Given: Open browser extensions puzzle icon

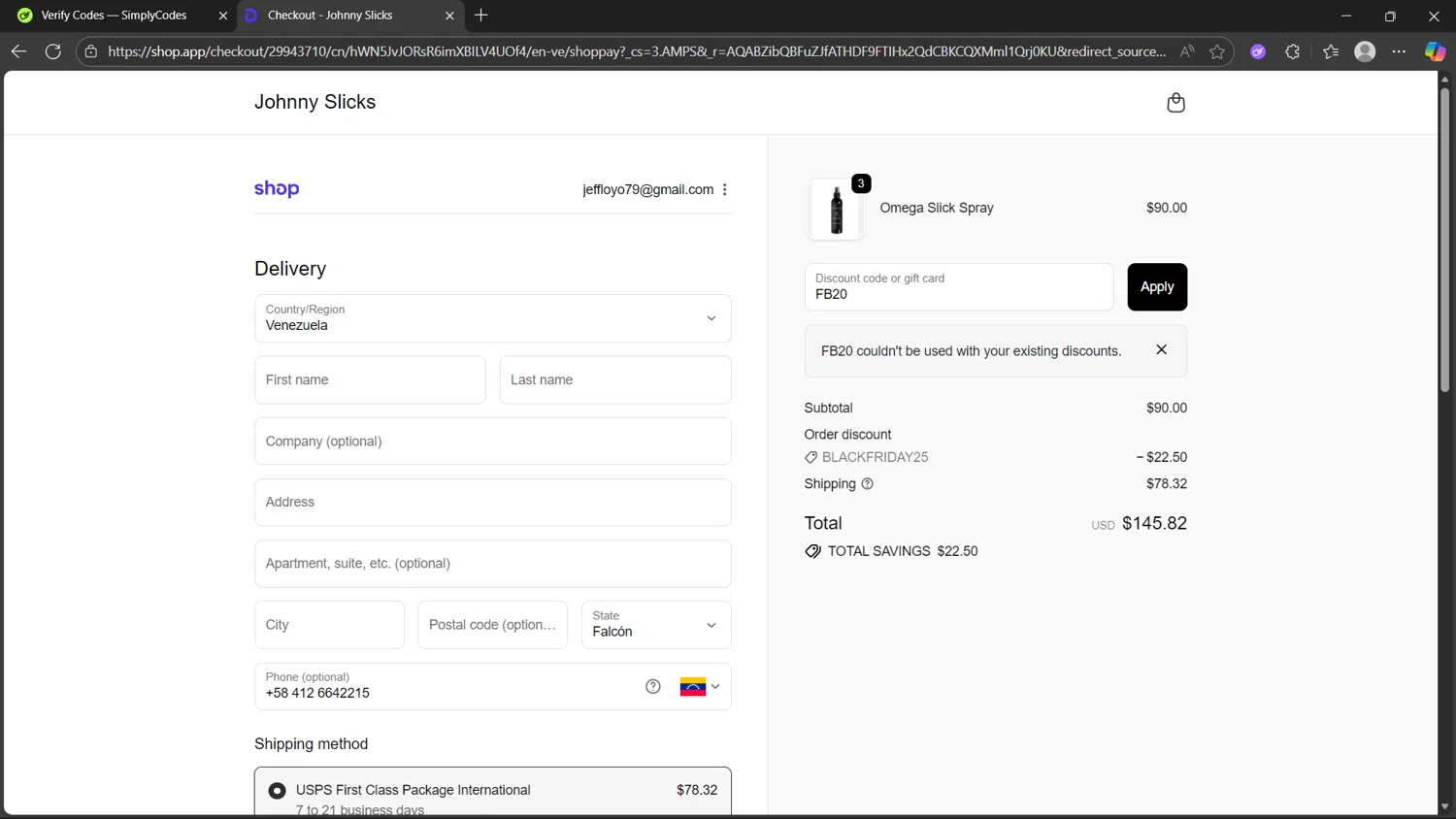Looking at the screenshot, I should 1293,51.
